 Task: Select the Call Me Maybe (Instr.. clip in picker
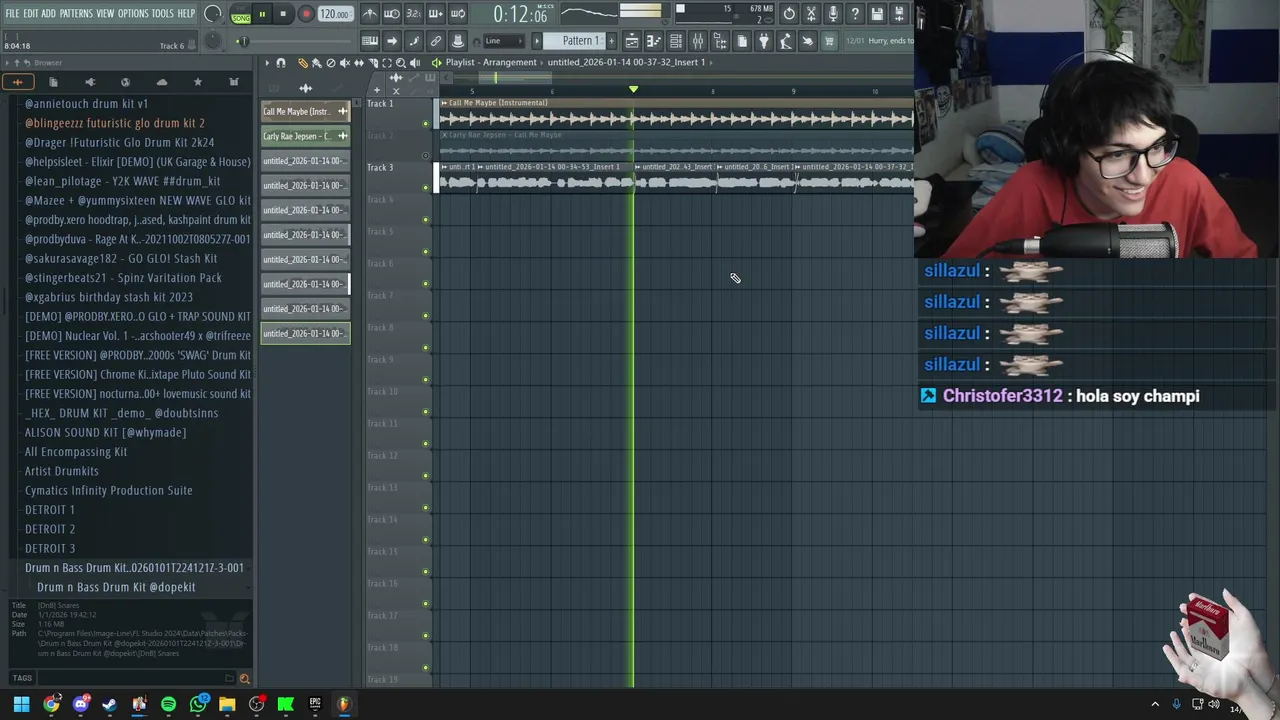[x=305, y=111]
